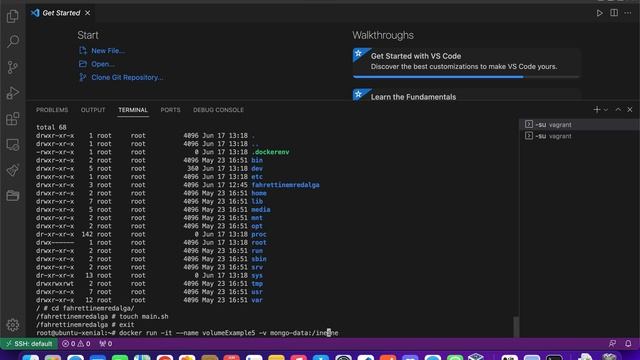Close the Get Started tab

(87, 13)
